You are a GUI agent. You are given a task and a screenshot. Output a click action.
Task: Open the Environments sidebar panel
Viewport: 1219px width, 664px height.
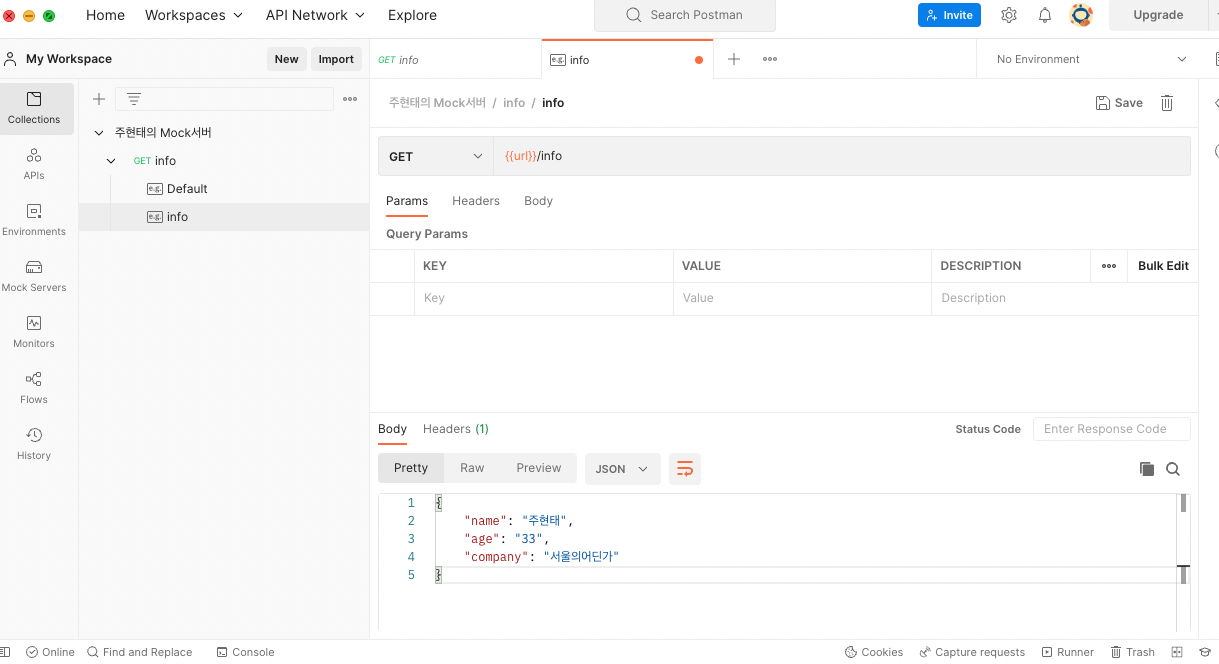[x=34, y=220]
